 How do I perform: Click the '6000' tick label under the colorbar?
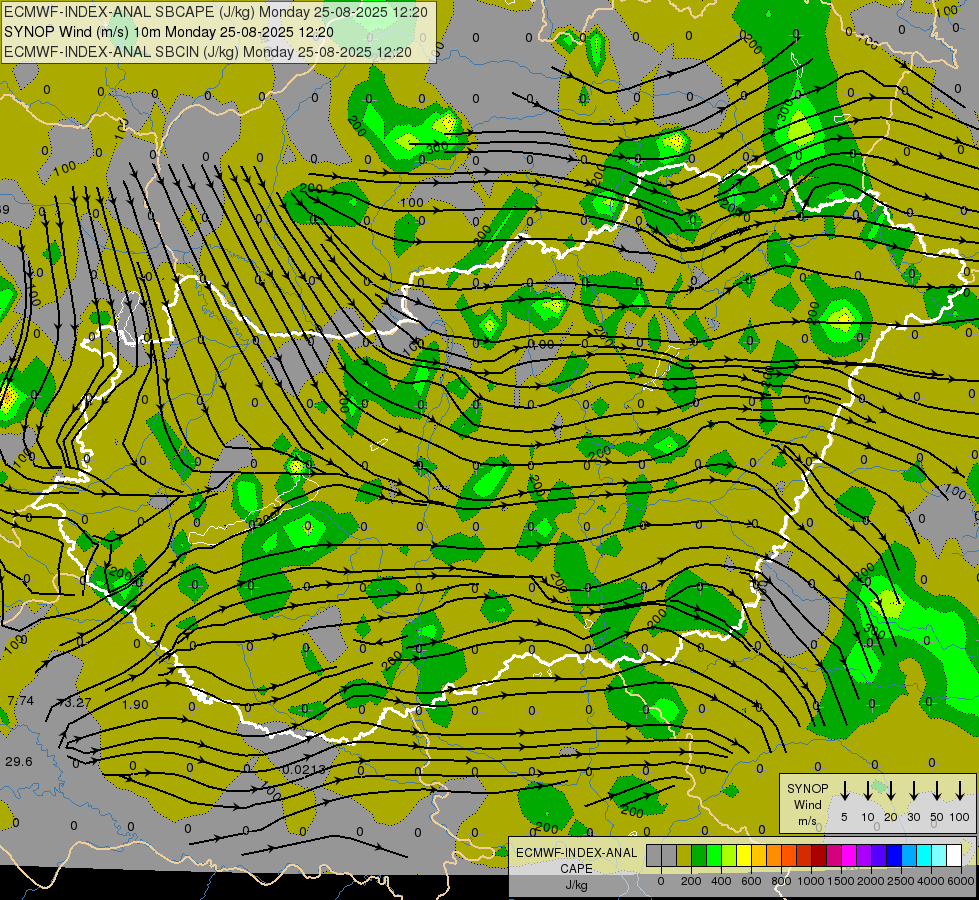pos(961,881)
